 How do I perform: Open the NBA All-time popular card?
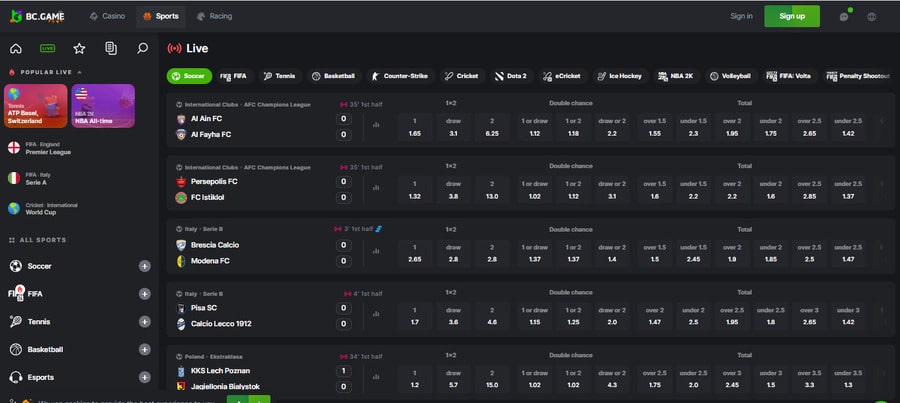(103, 106)
